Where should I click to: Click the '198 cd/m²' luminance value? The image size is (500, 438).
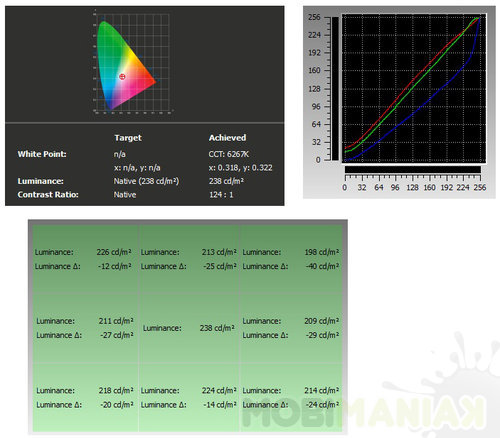pyautogui.click(x=322, y=252)
